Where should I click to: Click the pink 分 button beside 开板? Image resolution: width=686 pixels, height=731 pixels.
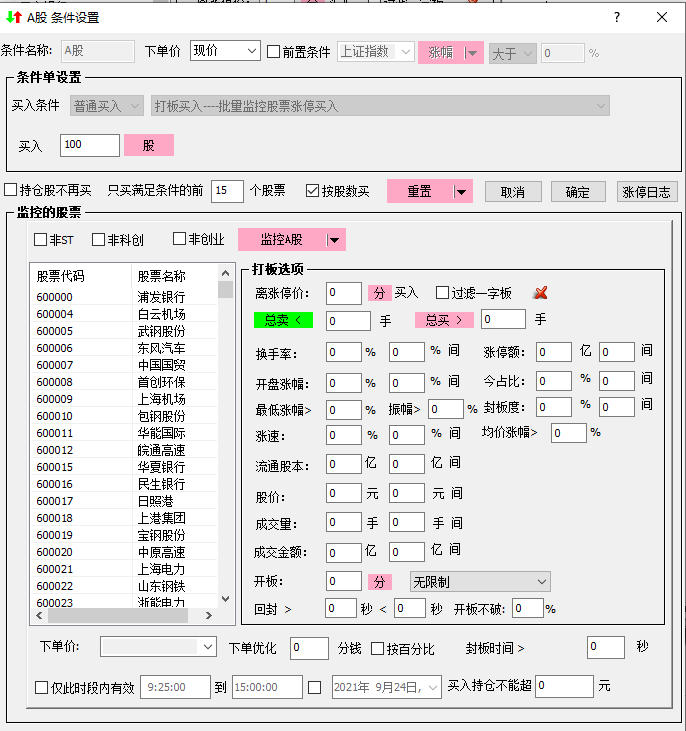[x=380, y=581]
